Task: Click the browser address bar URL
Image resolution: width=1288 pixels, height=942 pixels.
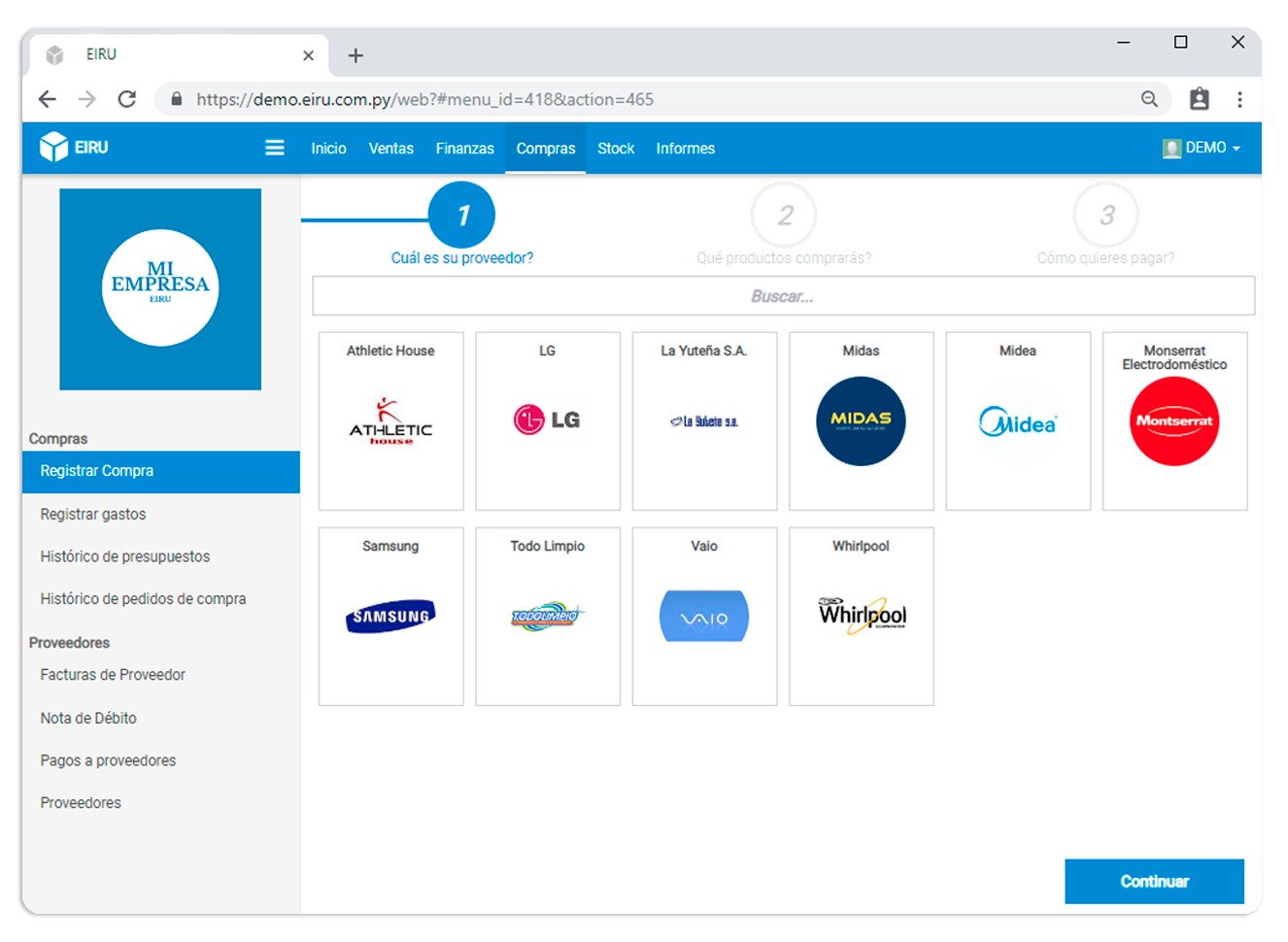Action: click(x=424, y=99)
